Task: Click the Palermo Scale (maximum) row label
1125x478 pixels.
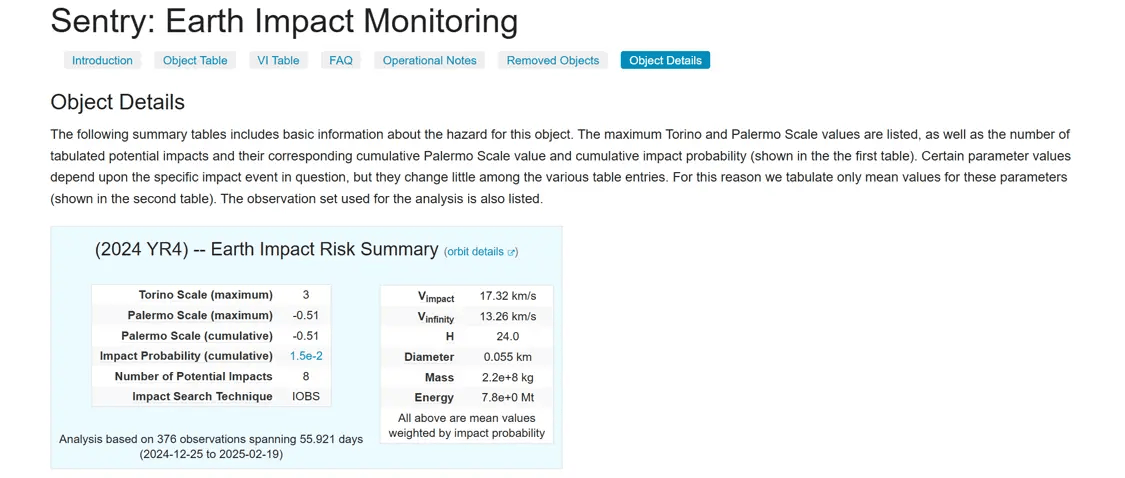Action: tap(200, 316)
